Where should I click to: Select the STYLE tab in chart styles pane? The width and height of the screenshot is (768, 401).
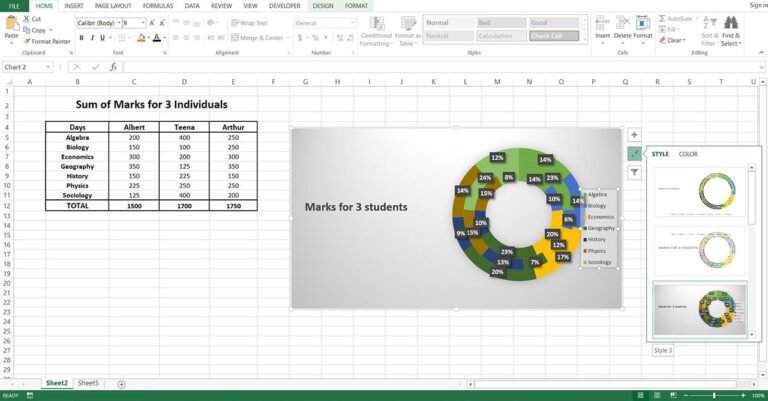[660, 154]
